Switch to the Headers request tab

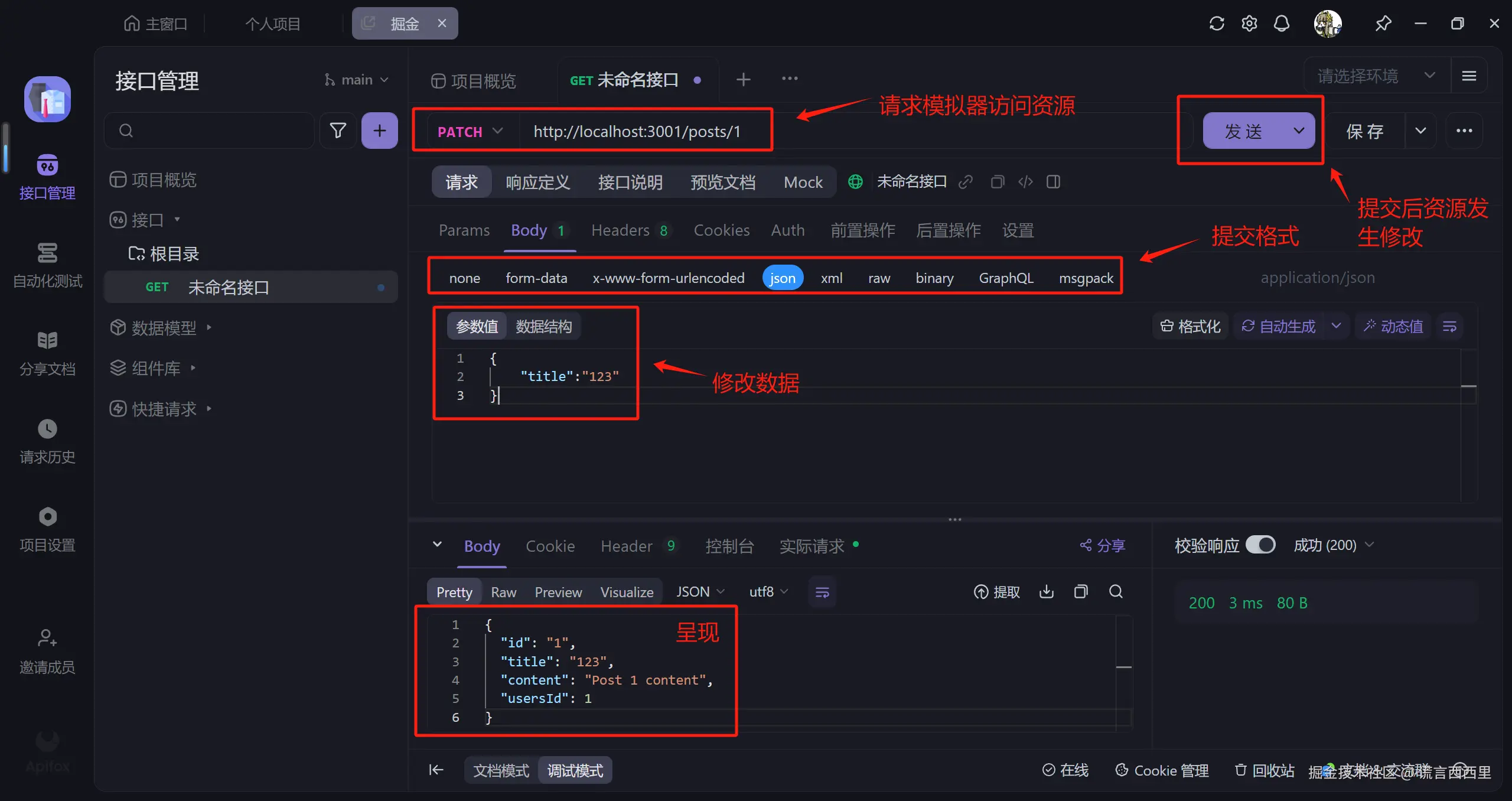[620, 230]
